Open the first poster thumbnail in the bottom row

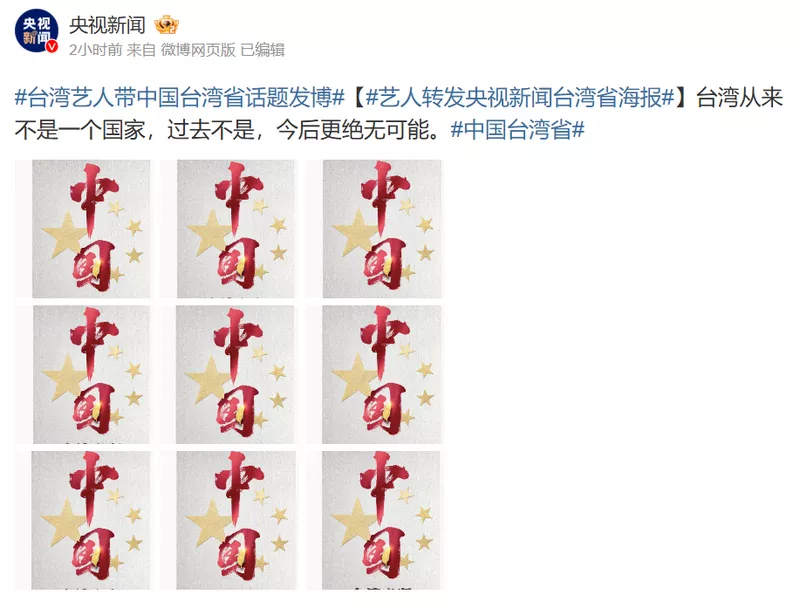pos(83,520)
